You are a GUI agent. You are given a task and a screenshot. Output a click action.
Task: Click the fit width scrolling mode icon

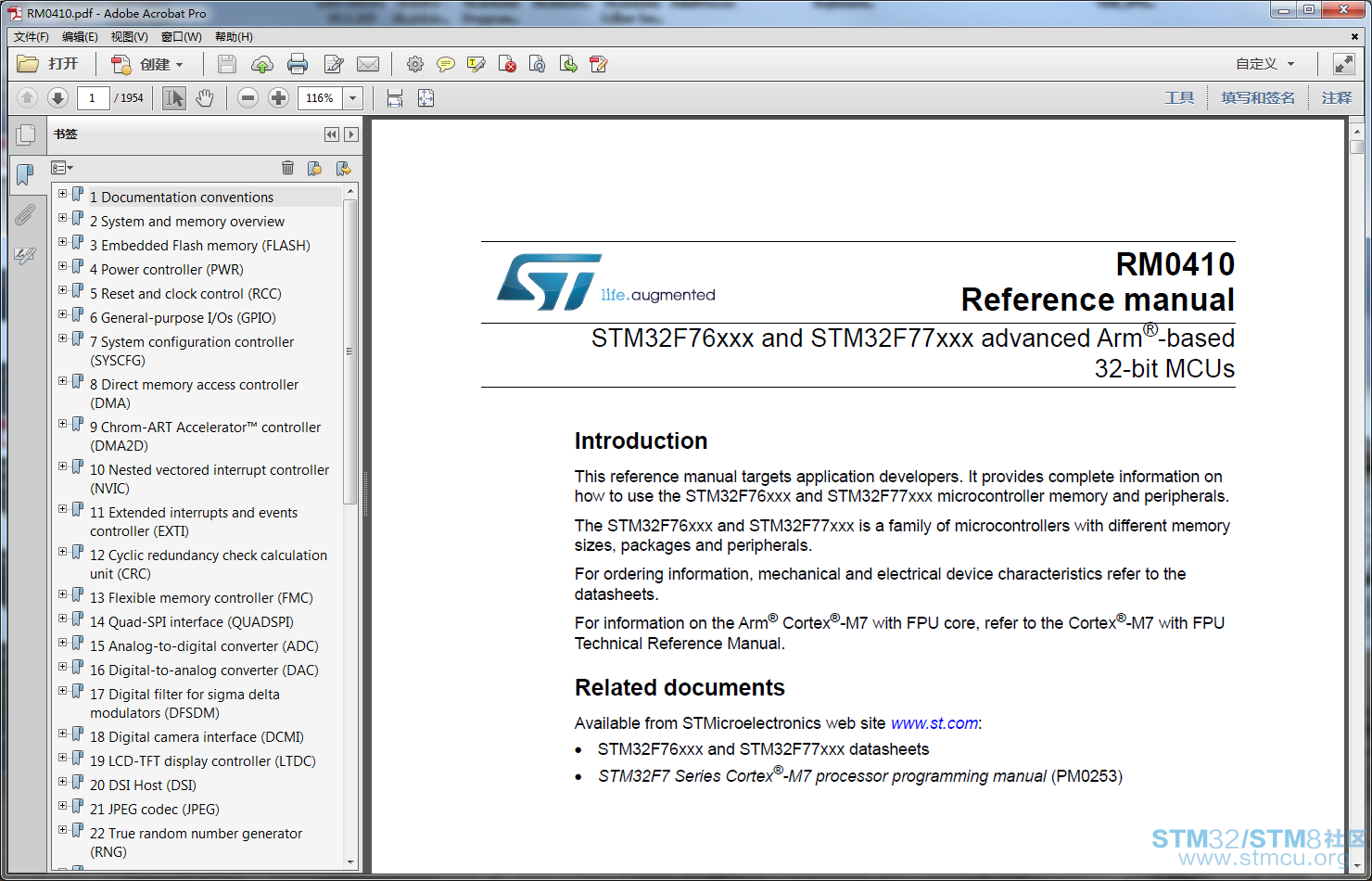coord(395,97)
